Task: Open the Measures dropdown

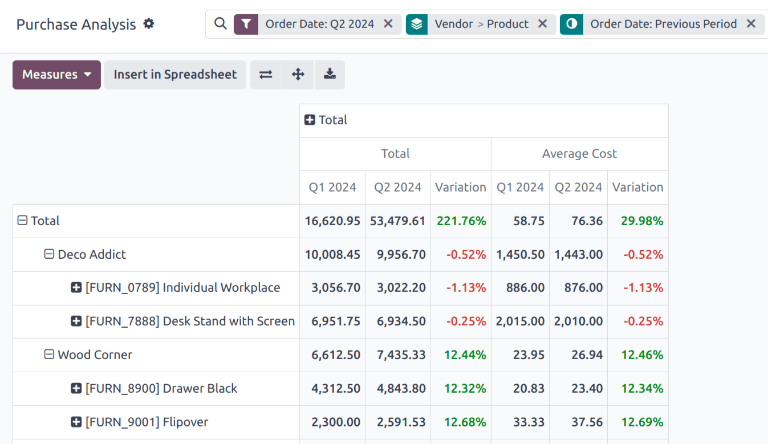Action: pos(56,74)
